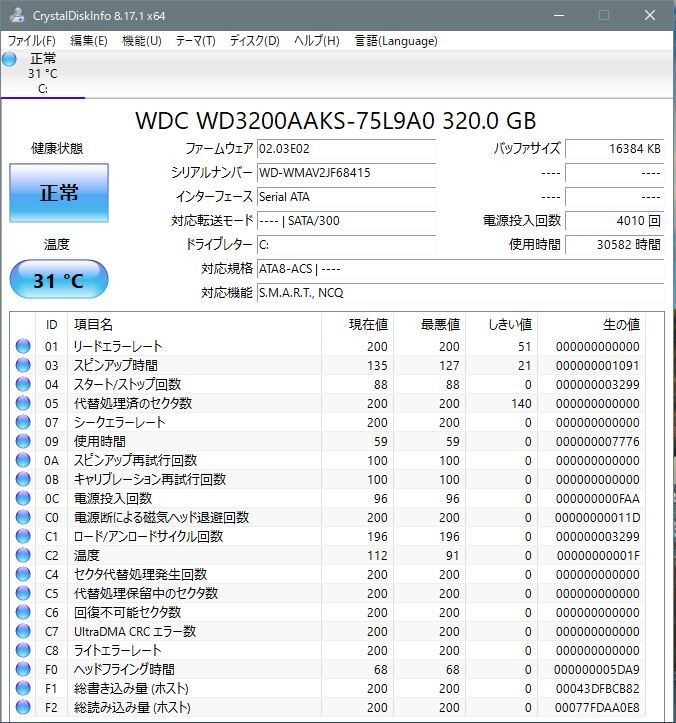The width and height of the screenshot is (676, 723).
Task: Click the status orb for 03 スピンアップ時間
Action: (x=23, y=365)
